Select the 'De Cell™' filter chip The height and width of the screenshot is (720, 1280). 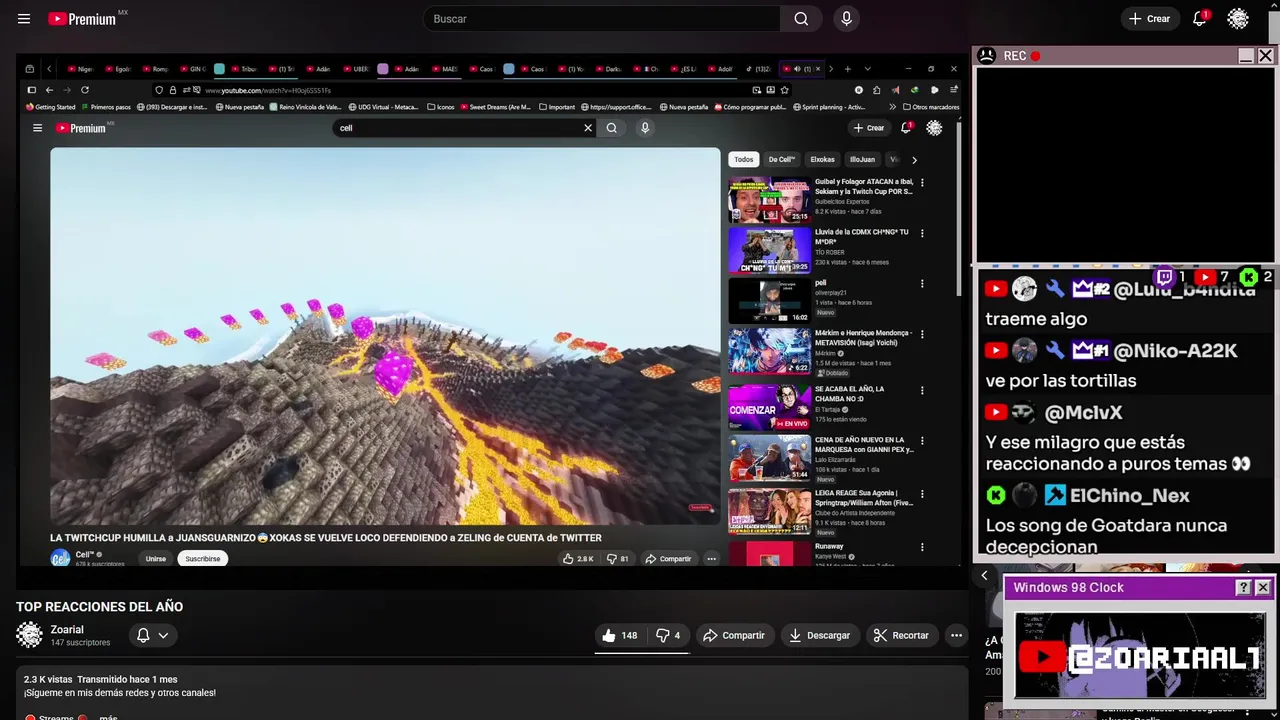[x=782, y=159]
